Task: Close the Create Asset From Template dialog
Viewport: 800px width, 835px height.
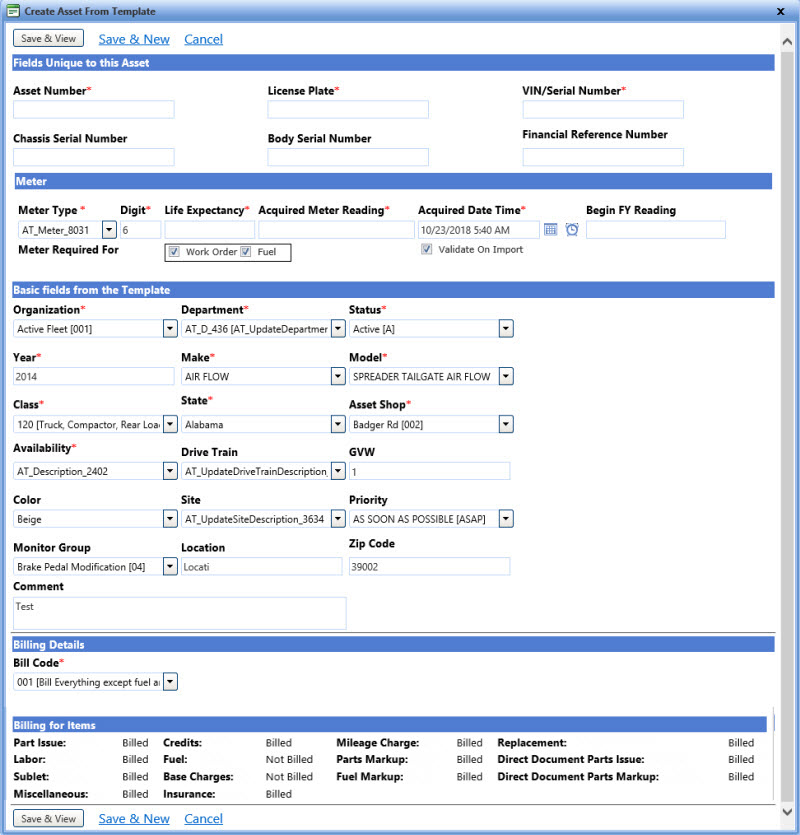Action: (780, 11)
